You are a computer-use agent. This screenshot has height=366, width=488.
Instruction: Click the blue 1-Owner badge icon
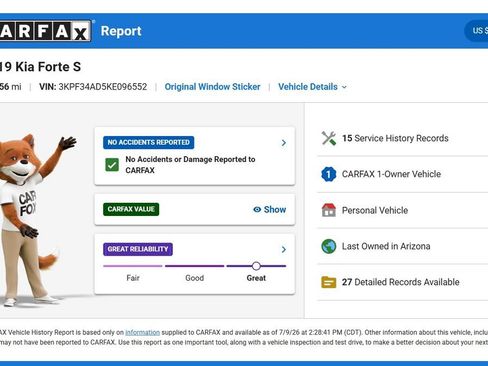coord(329,174)
